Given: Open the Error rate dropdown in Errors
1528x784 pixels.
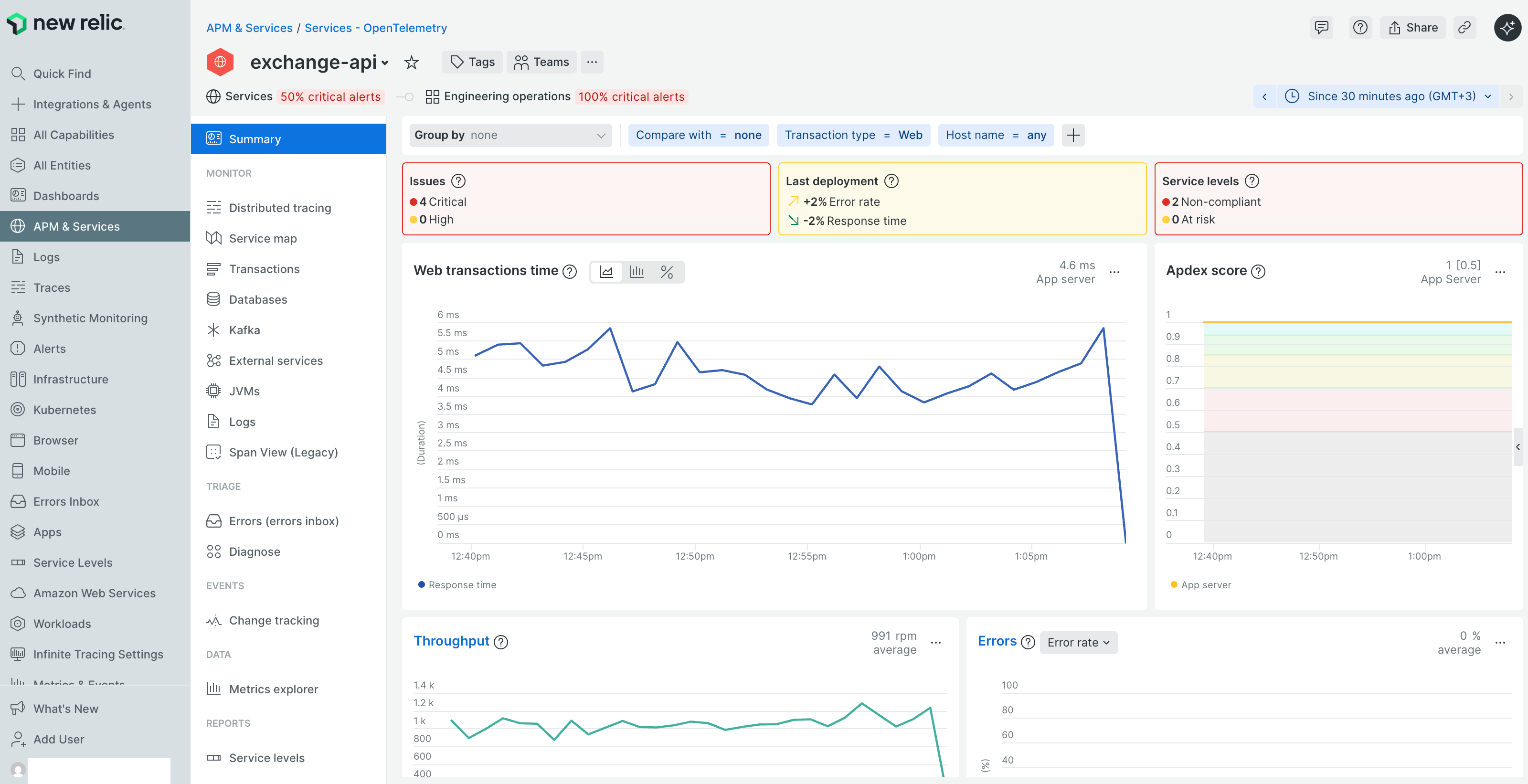Looking at the screenshot, I should (x=1078, y=643).
